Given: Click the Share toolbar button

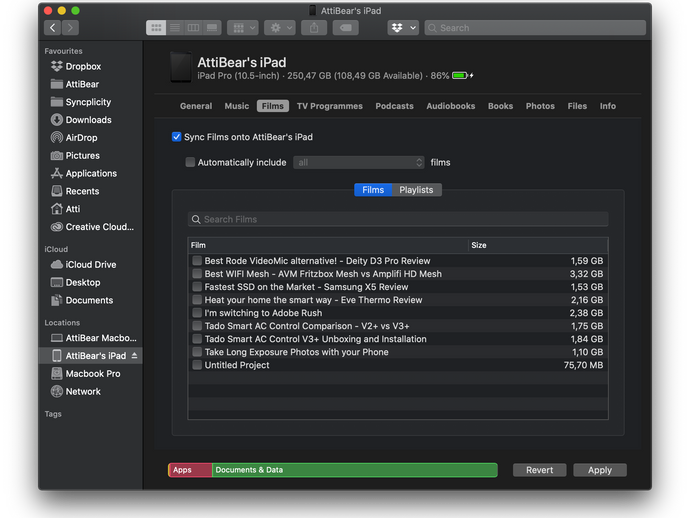Looking at the screenshot, I should (x=314, y=28).
